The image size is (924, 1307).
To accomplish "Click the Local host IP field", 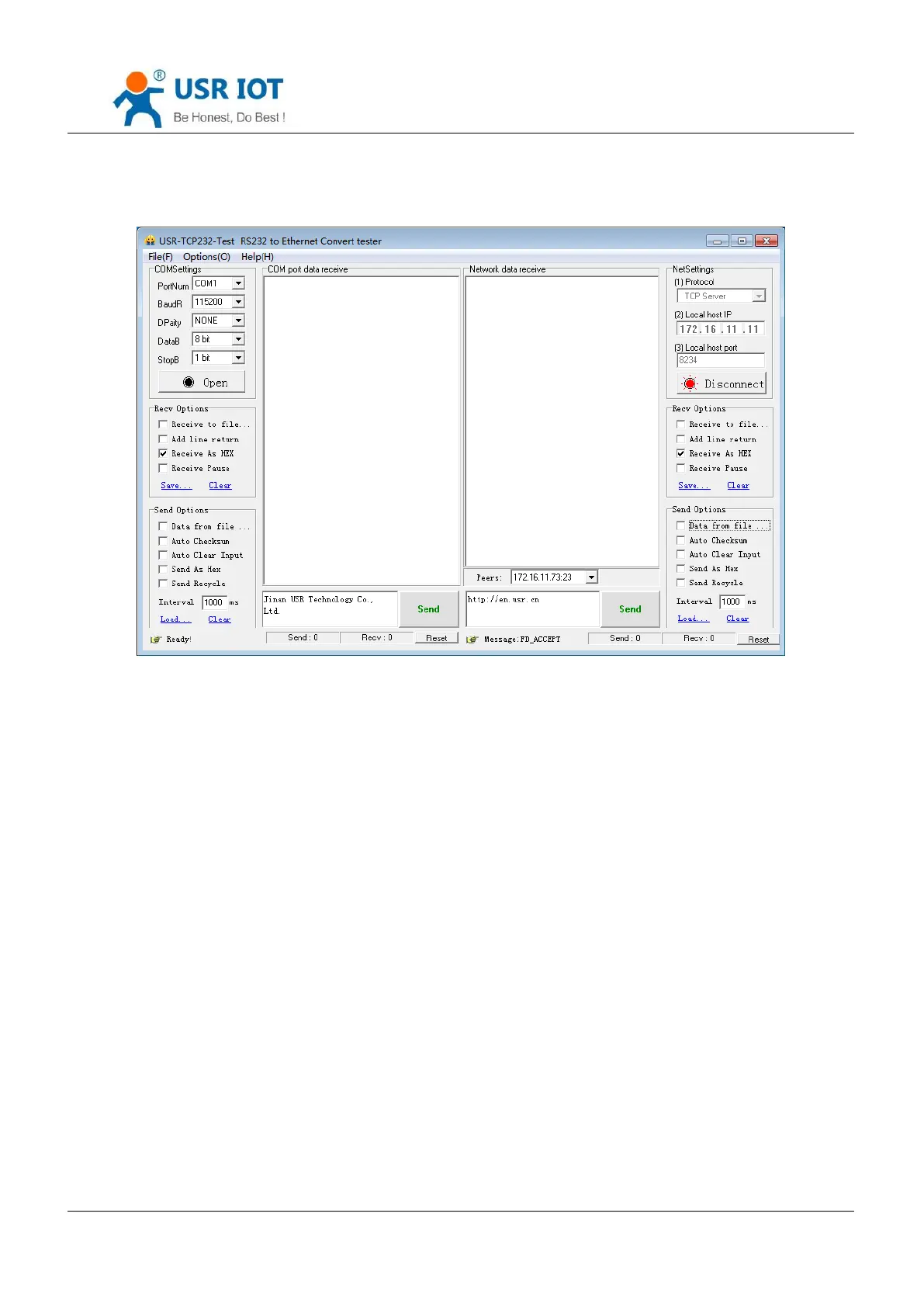I will pos(721,329).
